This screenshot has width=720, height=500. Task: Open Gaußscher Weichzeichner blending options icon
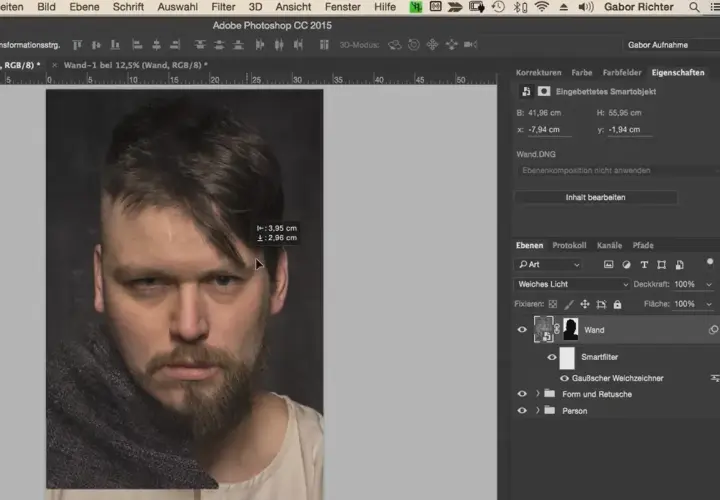click(x=714, y=378)
